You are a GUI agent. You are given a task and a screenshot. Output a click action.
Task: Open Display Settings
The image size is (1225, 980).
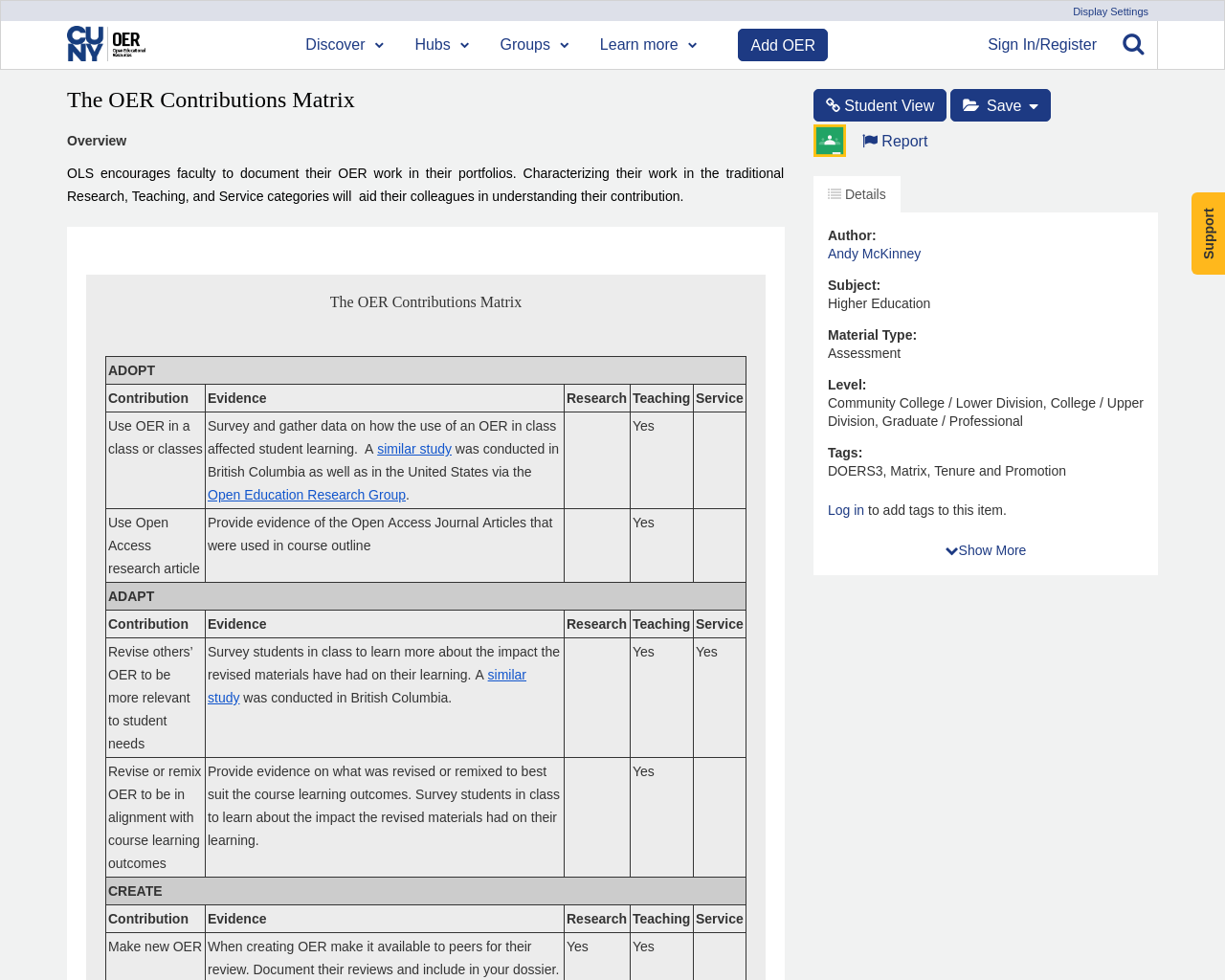tap(1109, 10)
